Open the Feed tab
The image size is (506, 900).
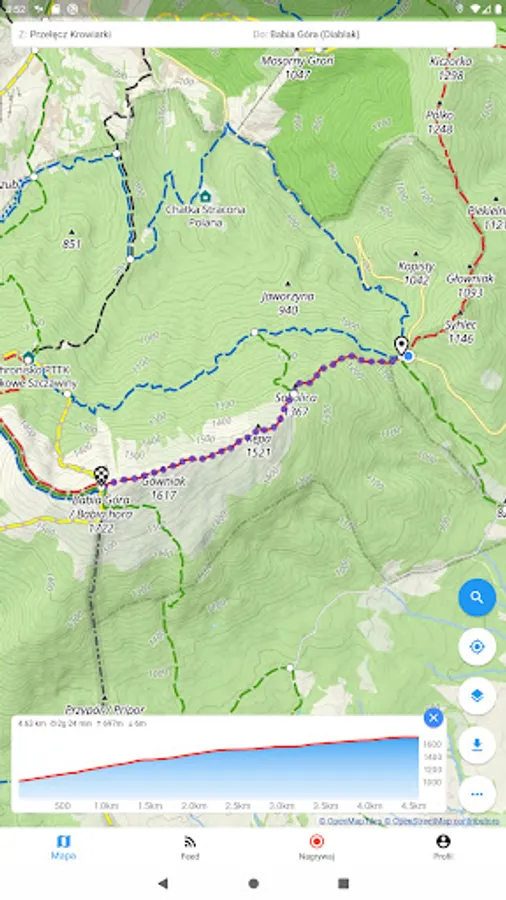[190, 848]
